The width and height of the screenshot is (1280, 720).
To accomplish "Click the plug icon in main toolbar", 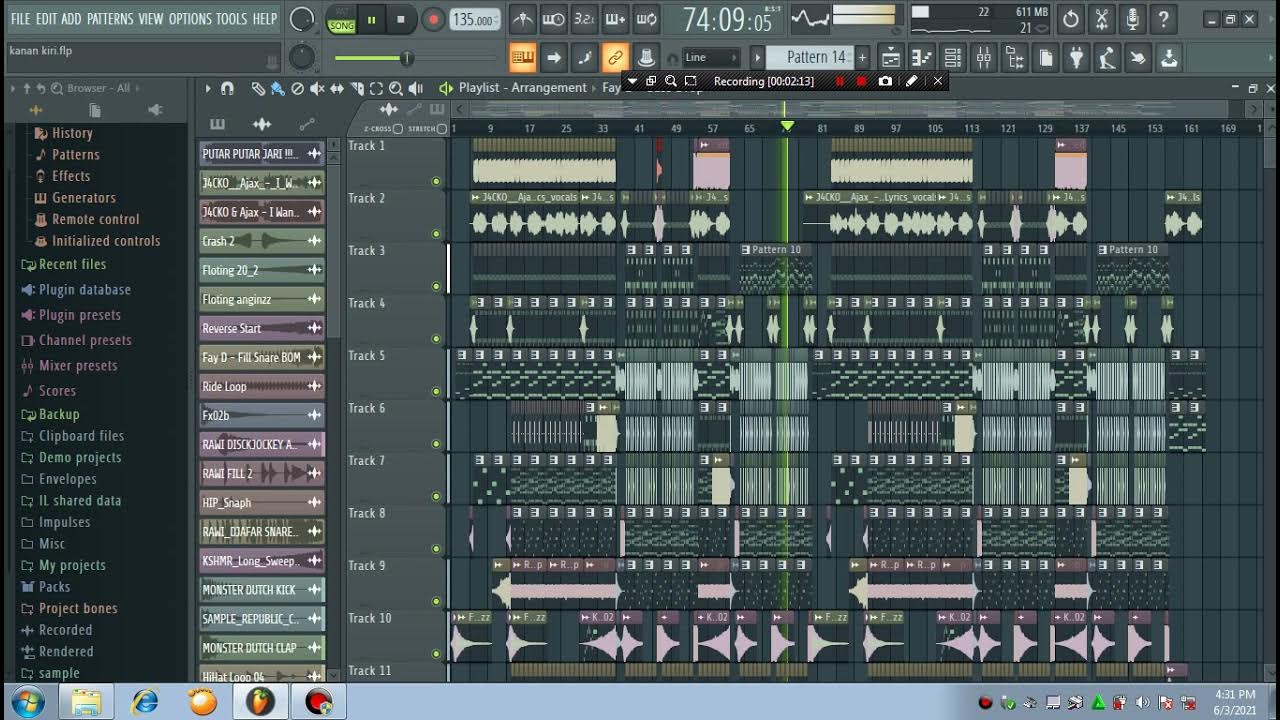I will pos(1076,58).
